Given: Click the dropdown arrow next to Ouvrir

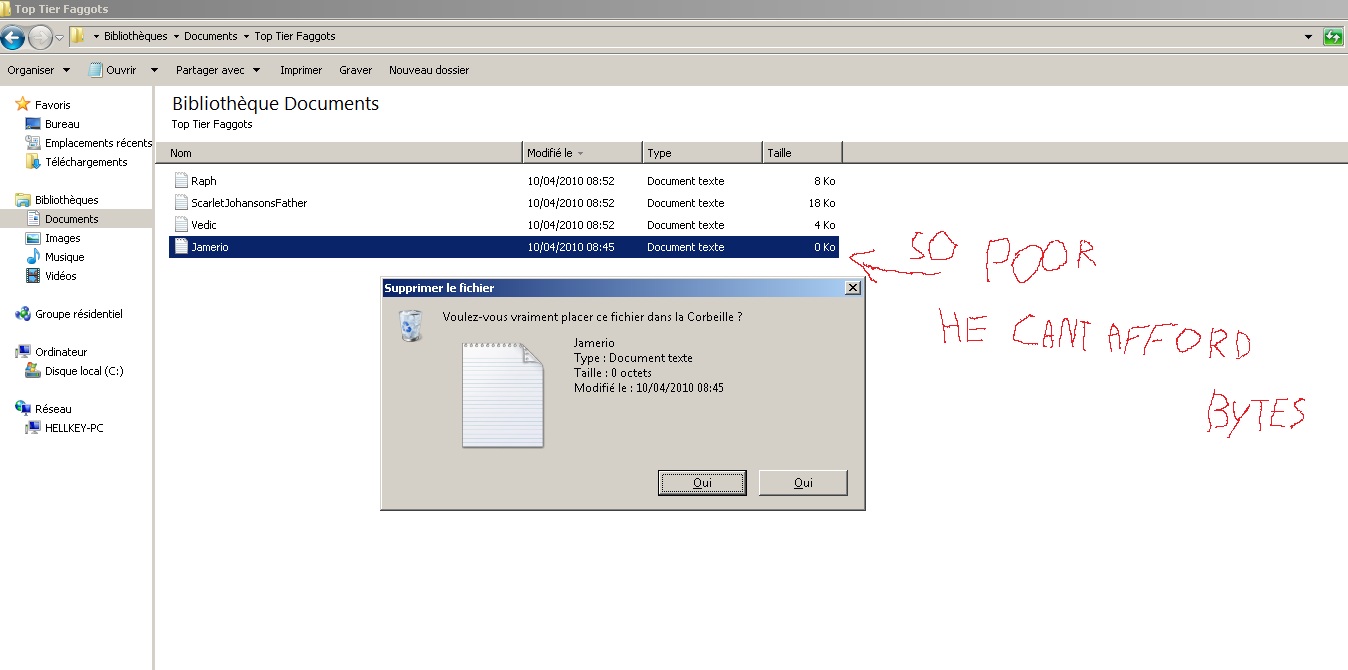Looking at the screenshot, I should (154, 70).
